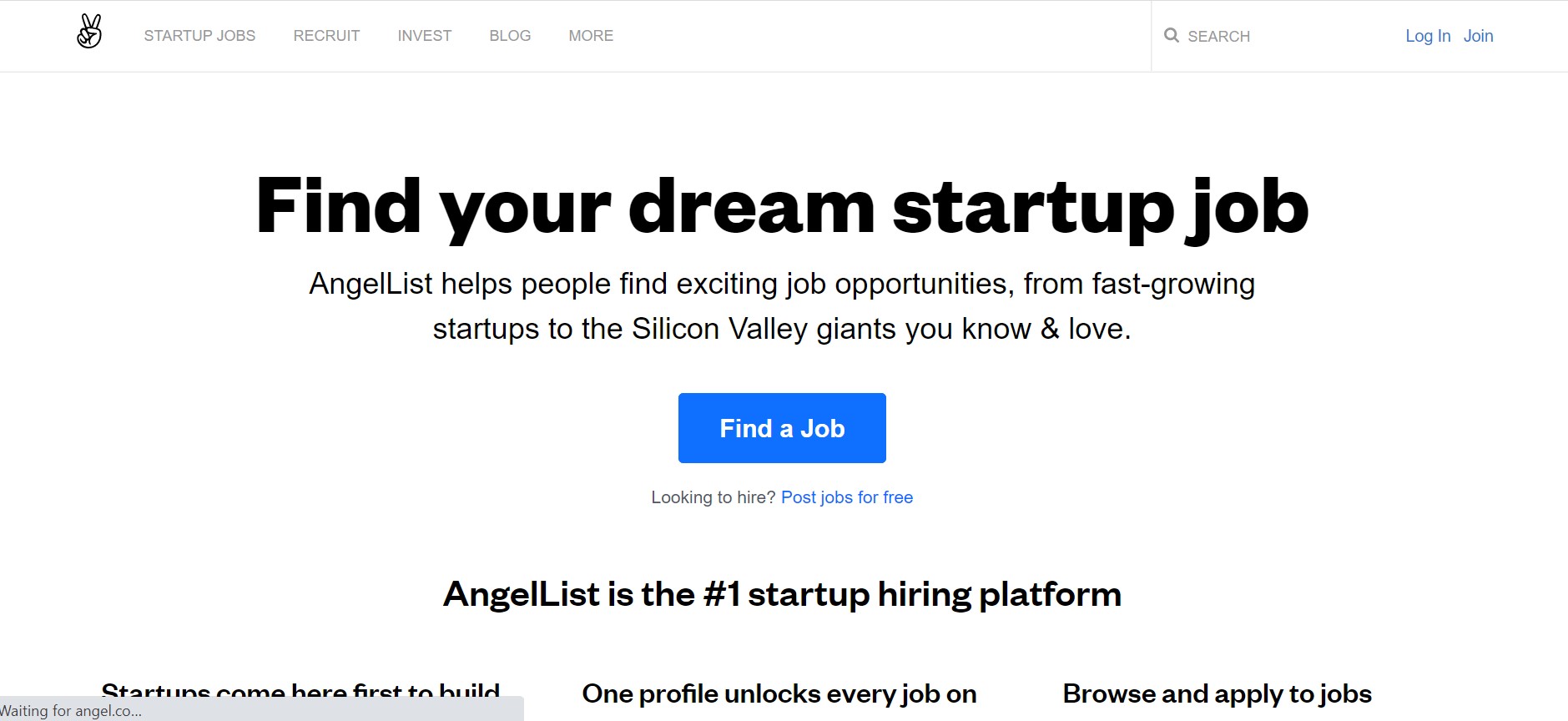Click the 'One profile unlocks every job' heading
This screenshot has height=721, width=1568.
779,693
